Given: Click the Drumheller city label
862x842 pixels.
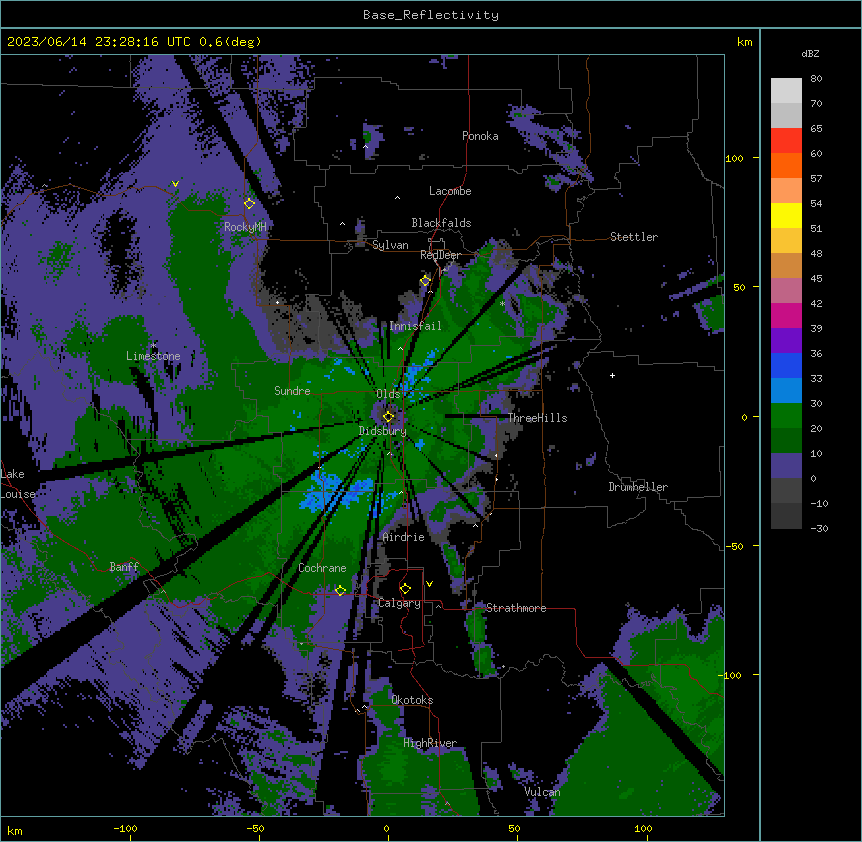Looking at the screenshot, I should (638, 487).
